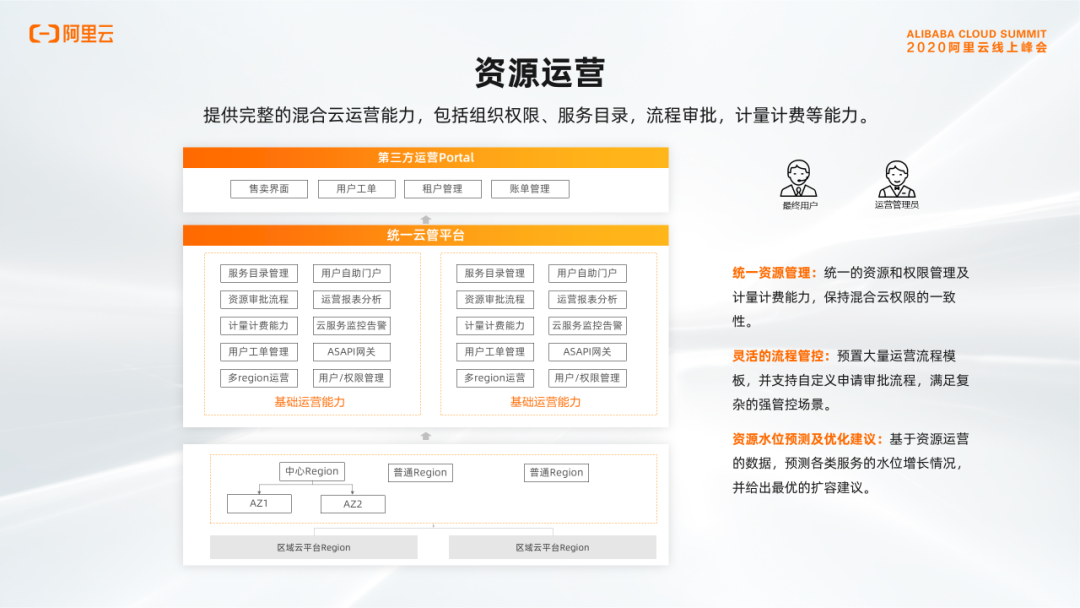Click the 2020阿里云线上峰会 text

tap(977, 48)
